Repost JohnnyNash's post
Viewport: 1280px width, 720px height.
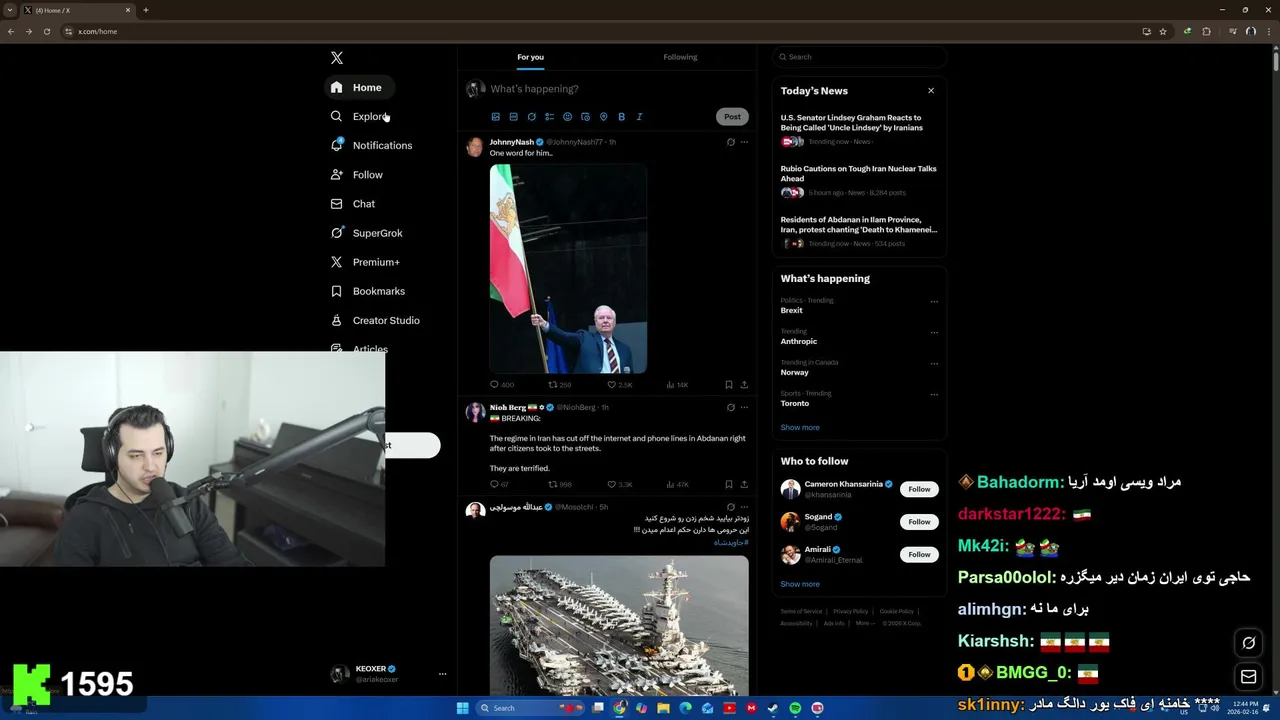pos(559,385)
